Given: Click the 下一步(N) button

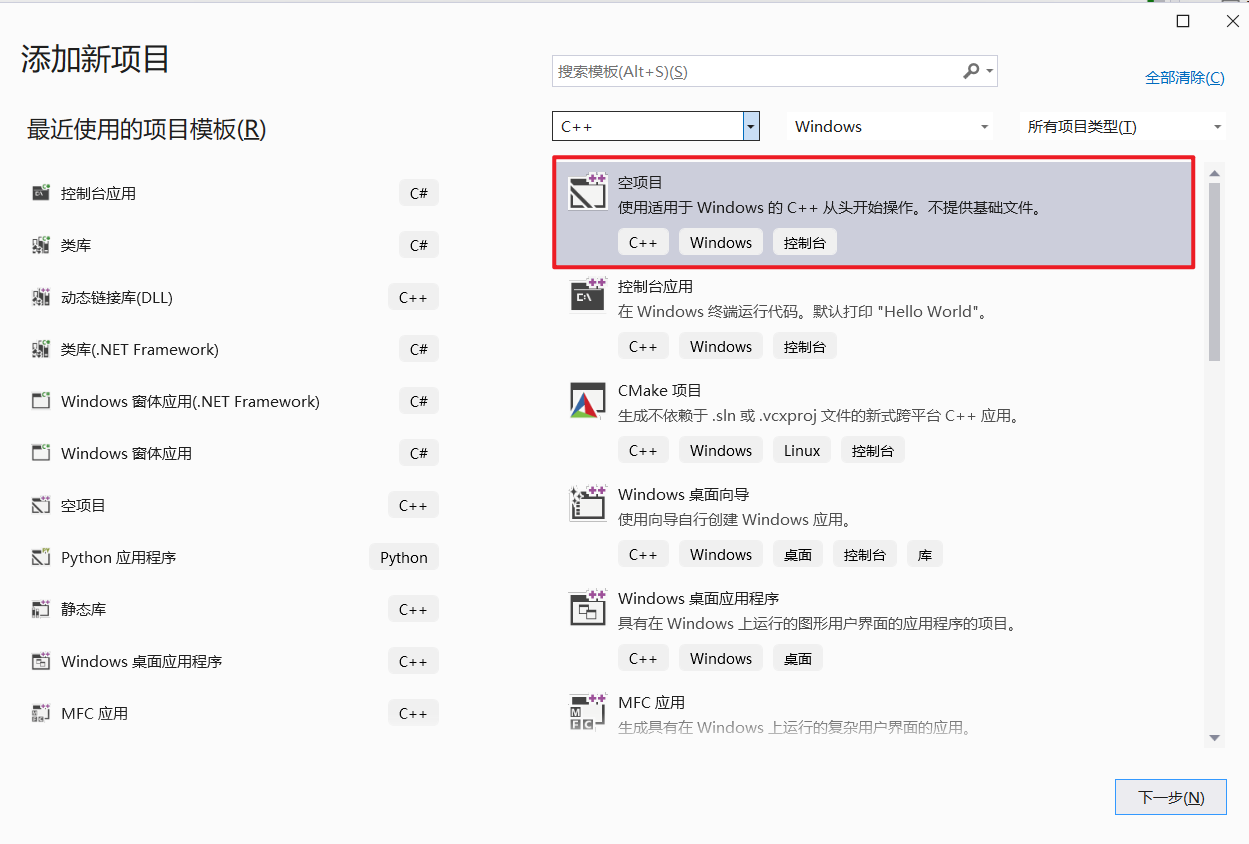Looking at the screenshot, I should (1171, 797).
